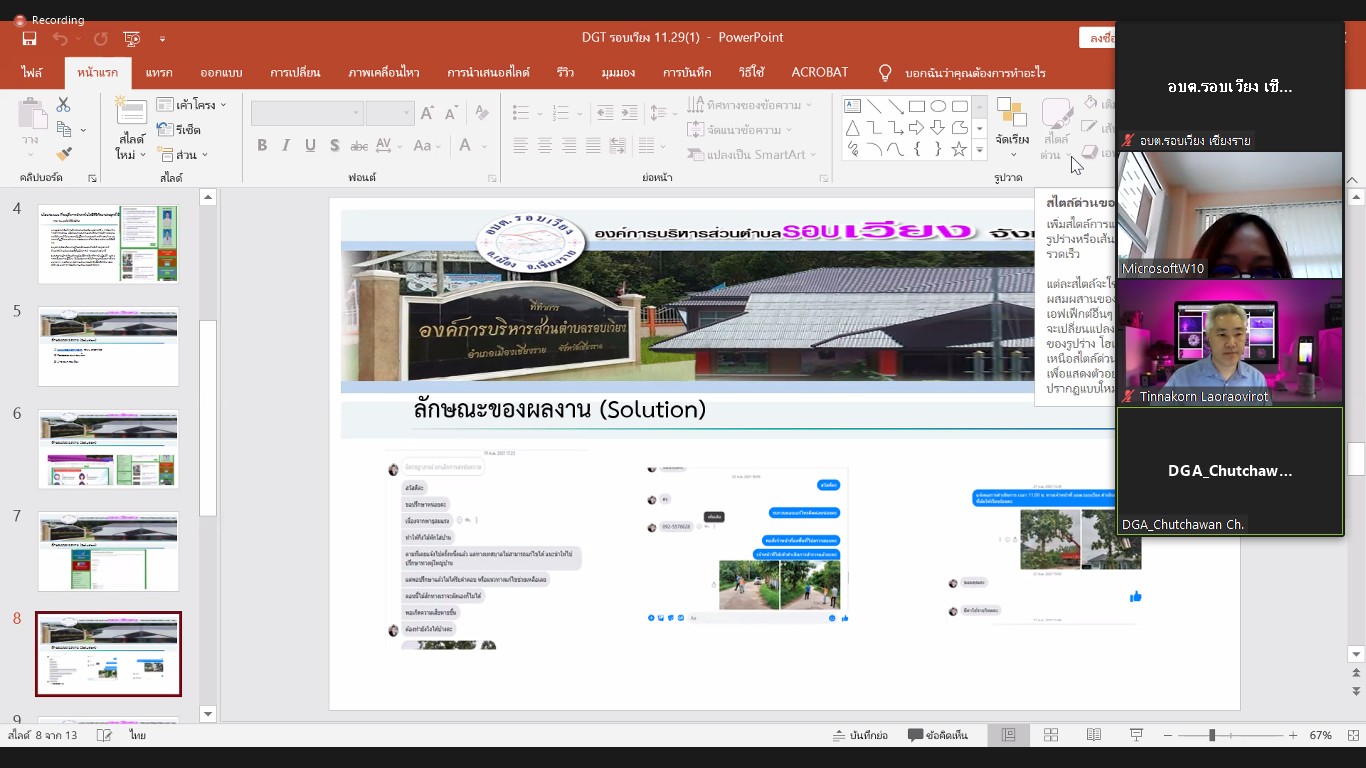Center text in the paragraph group

[x=545, y=146]
